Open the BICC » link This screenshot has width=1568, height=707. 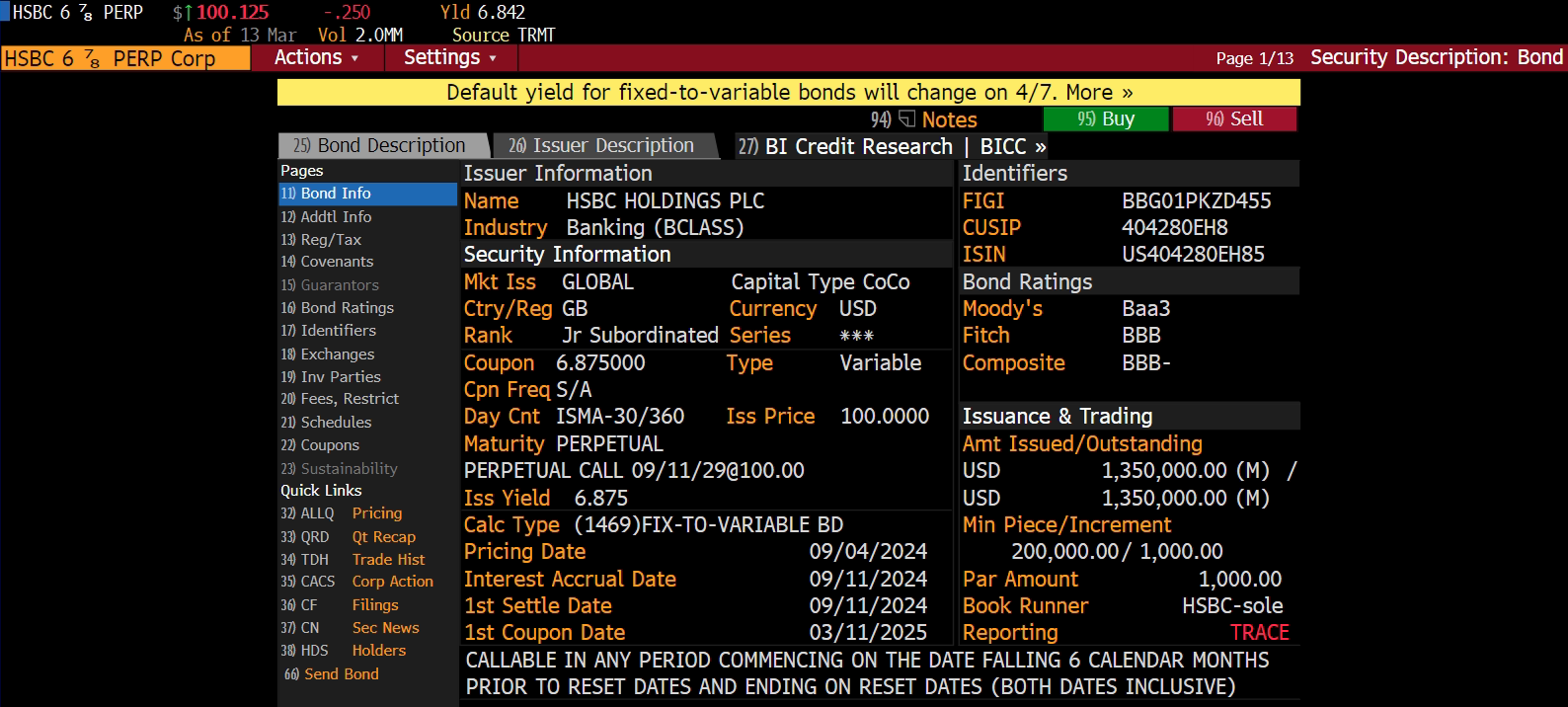point(1013,146)
